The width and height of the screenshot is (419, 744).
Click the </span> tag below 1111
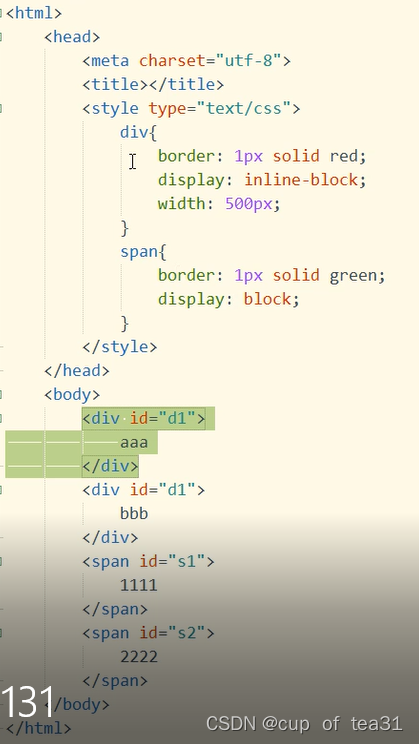[x=115, y=609]
